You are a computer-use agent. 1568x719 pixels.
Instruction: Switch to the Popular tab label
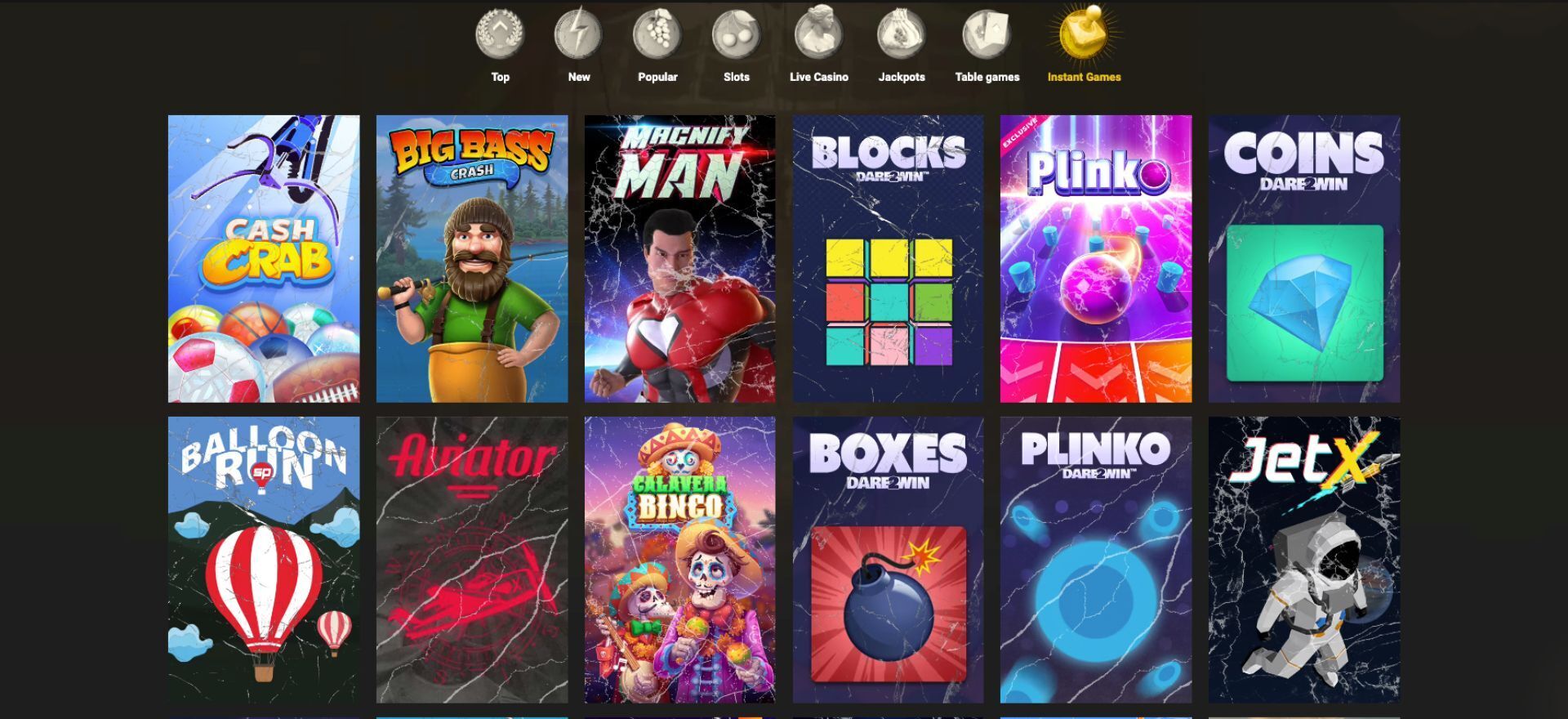pos(657,77)
